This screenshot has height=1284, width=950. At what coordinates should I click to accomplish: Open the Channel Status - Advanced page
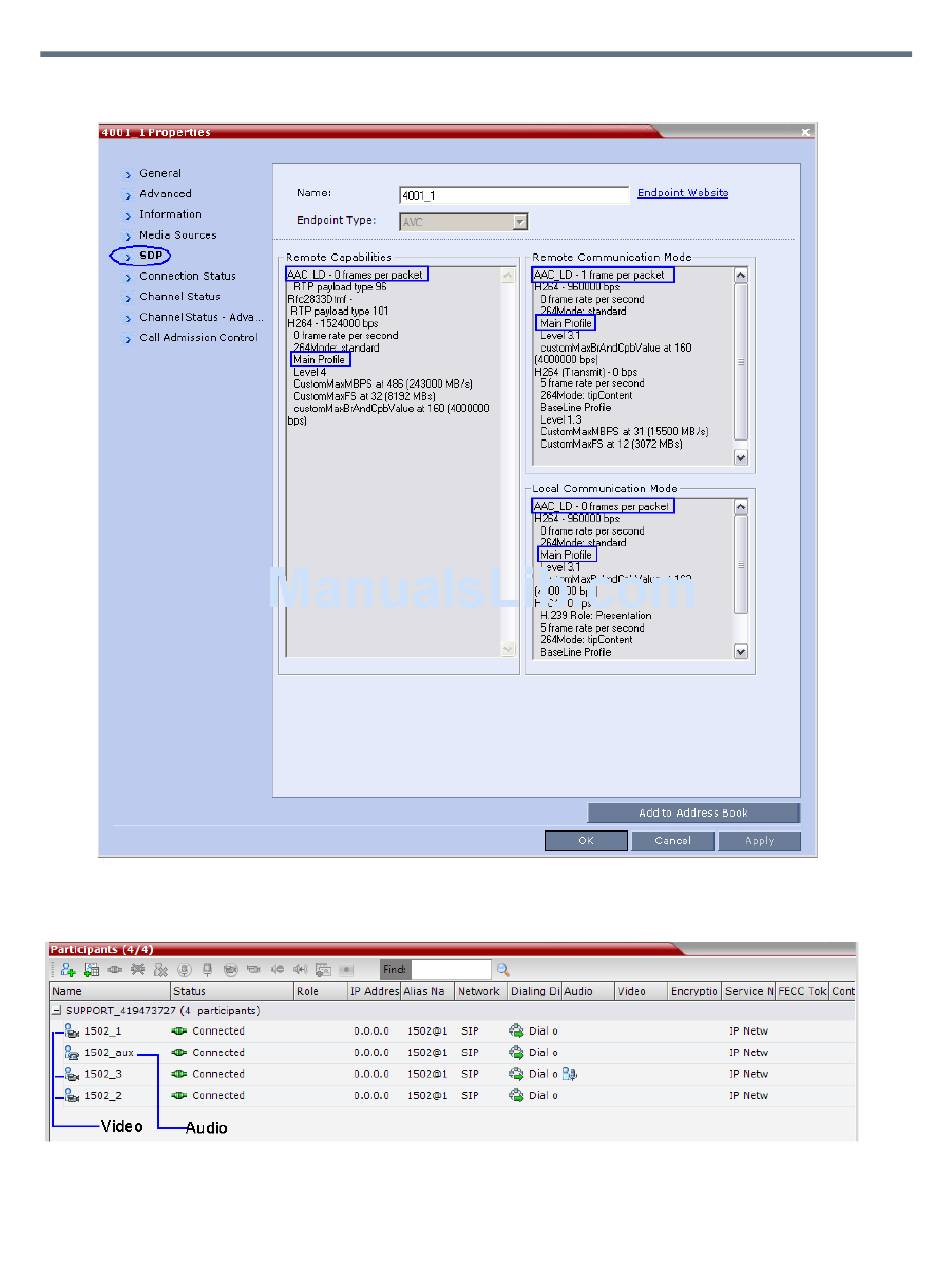pos(202,317)
